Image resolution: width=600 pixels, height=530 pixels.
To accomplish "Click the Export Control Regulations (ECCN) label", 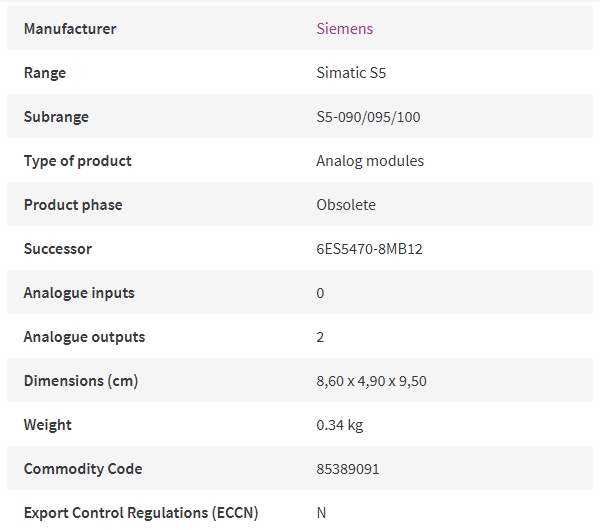I will tap(141, 513).
